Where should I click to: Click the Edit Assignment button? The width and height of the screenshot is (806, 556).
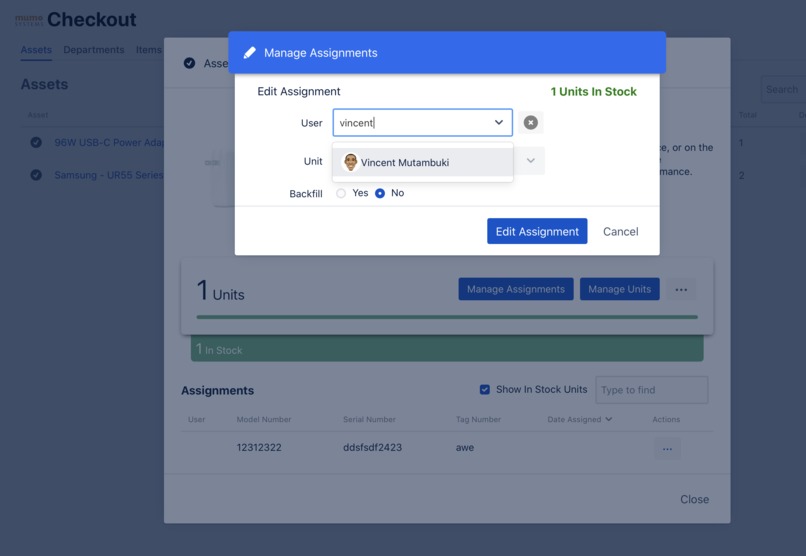point(537,231)
